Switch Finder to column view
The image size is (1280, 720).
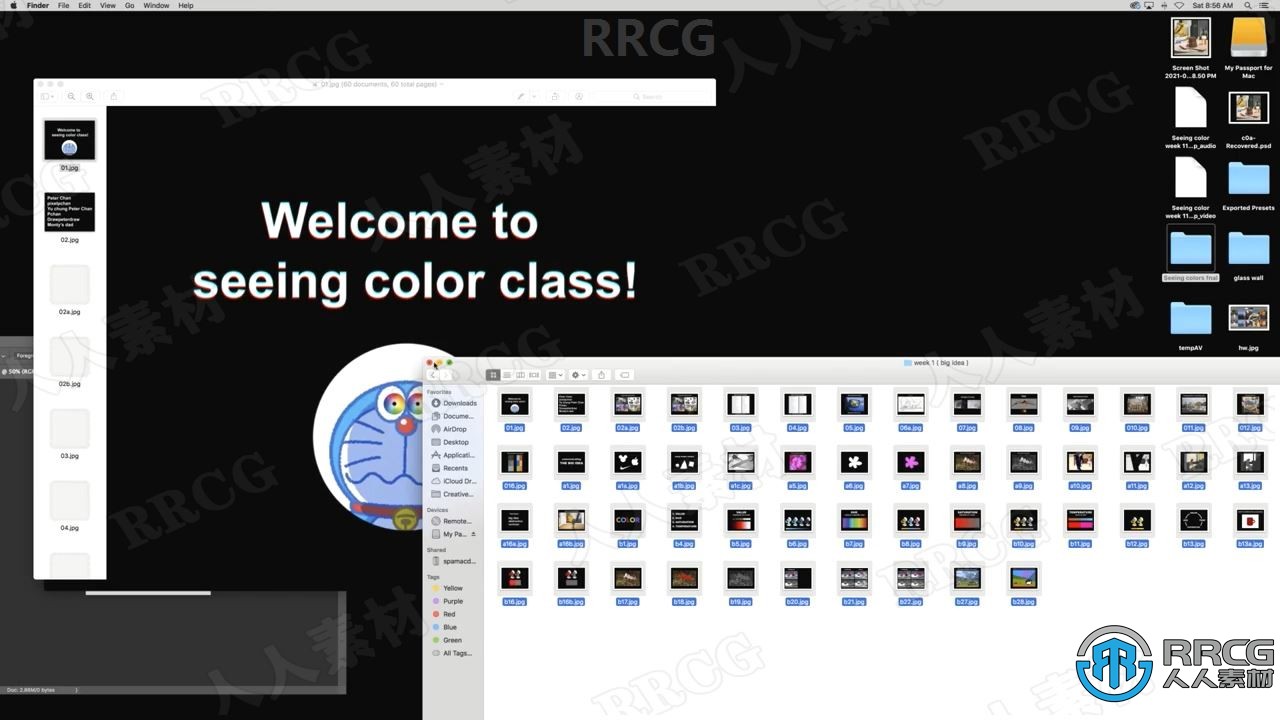pyautogui.click(x=520, y=375)
